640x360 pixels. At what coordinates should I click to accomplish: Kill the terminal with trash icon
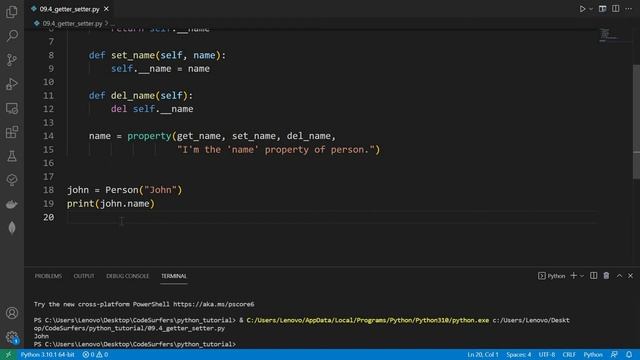[x=606, y=276]
